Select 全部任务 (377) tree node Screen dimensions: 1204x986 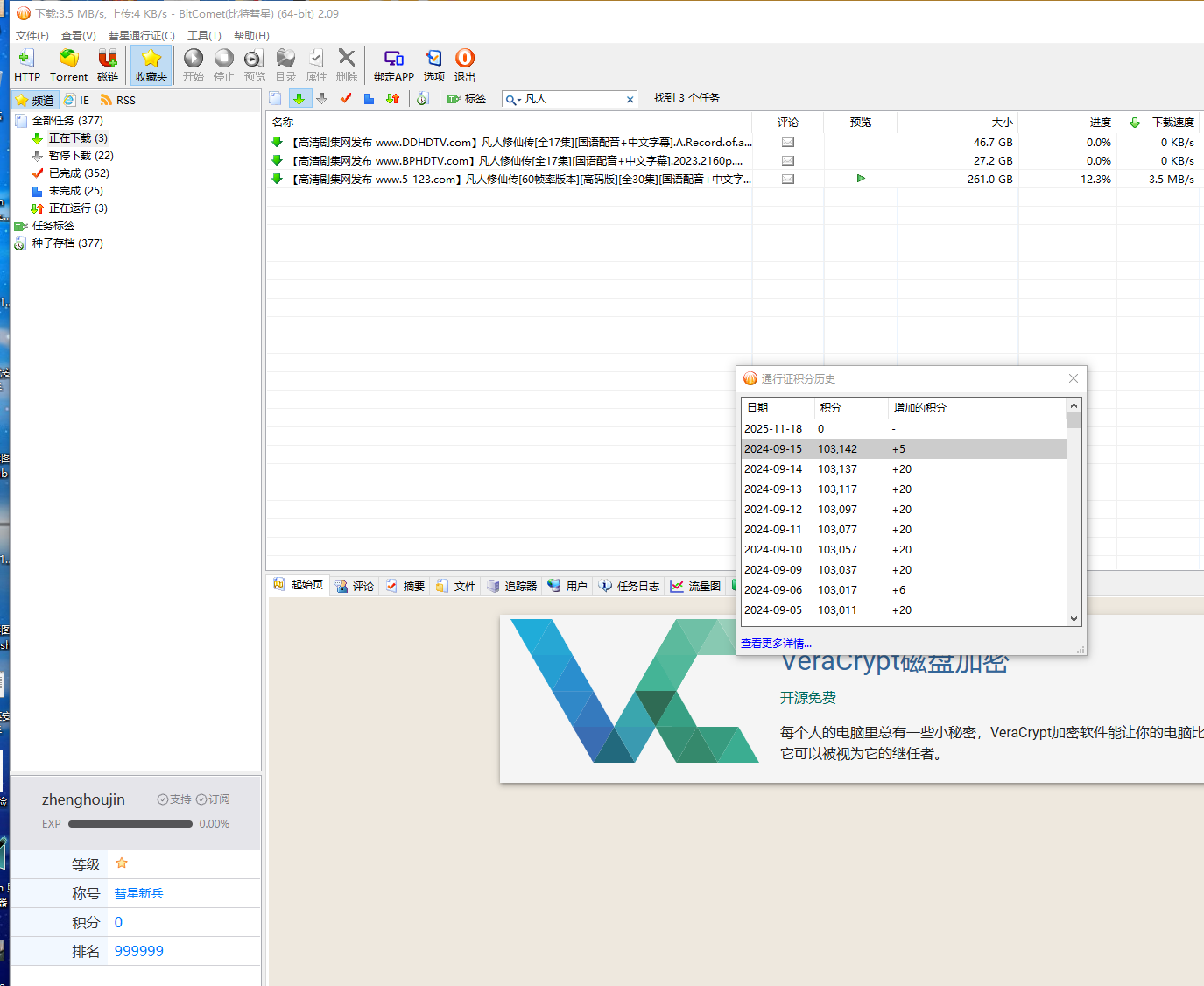pos(67,121)
